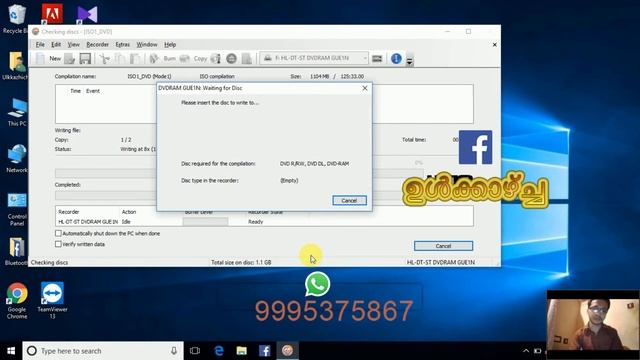The width and height of the screenshot is (640, 360).
Task: Open the Extras menu
Action: [x=122, y=44]
